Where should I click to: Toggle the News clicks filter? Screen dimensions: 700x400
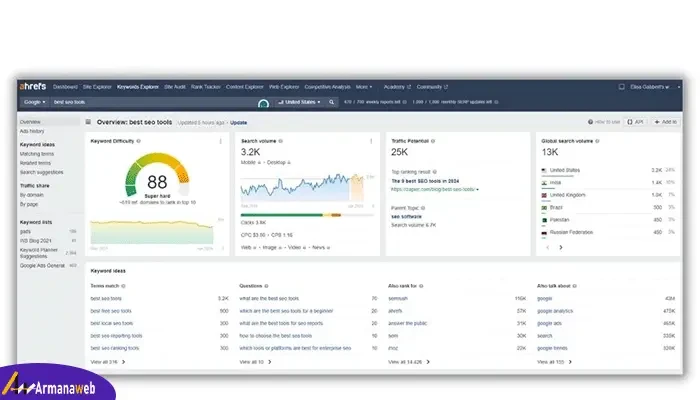tap(321, 247)
